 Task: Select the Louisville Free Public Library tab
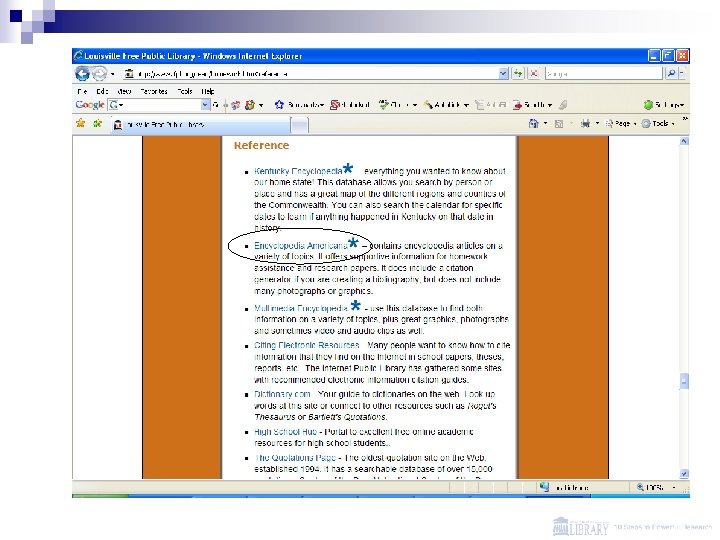(201, 124)
